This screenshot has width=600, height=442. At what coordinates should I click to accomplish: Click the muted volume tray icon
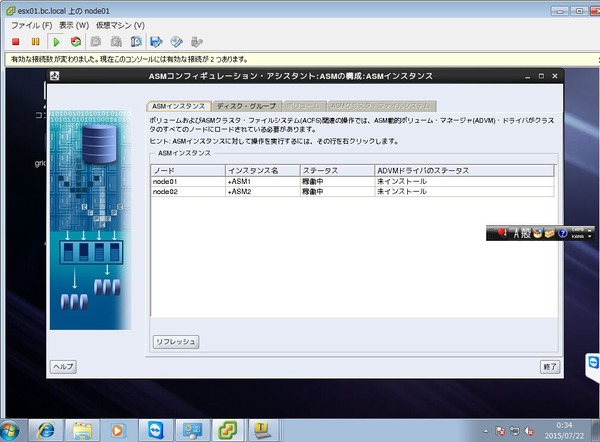(x=529, y=431)
